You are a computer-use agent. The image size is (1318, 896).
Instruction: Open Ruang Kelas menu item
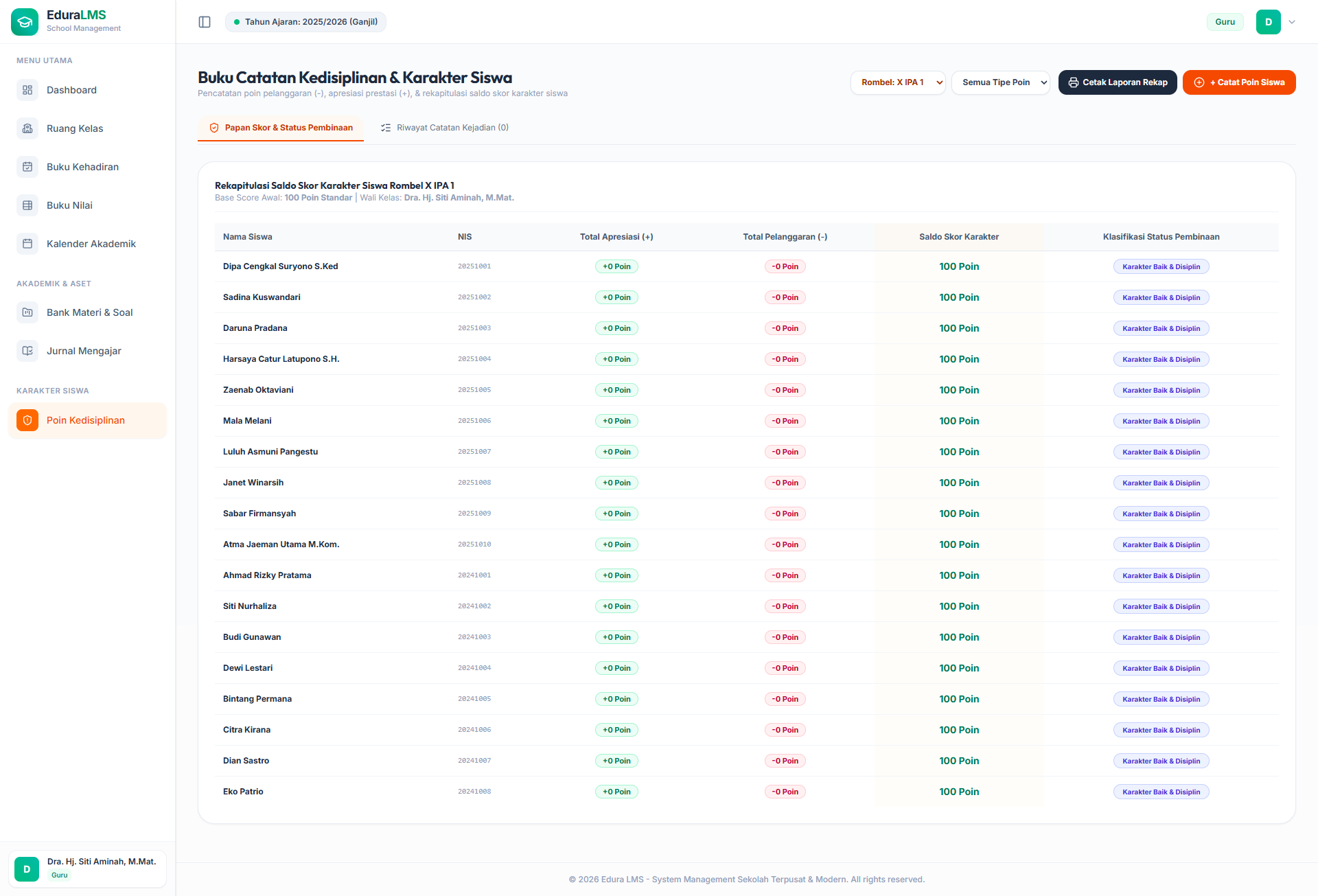point(88,128)
